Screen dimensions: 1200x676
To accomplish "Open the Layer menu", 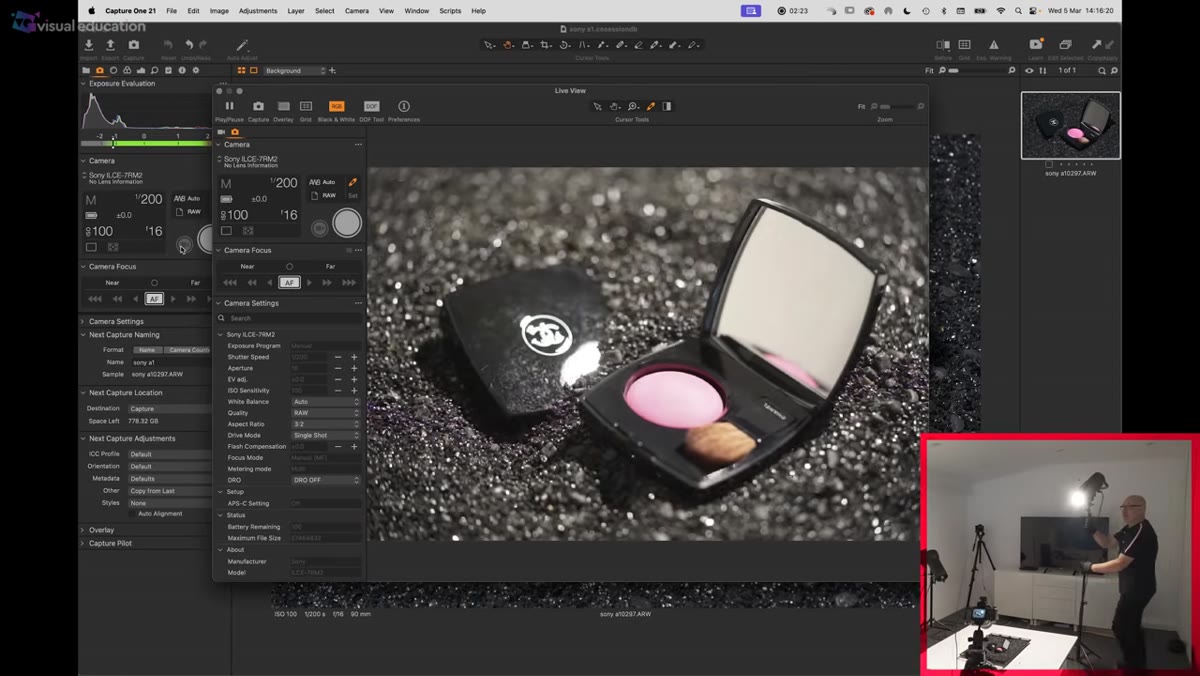I will point(296,11).
